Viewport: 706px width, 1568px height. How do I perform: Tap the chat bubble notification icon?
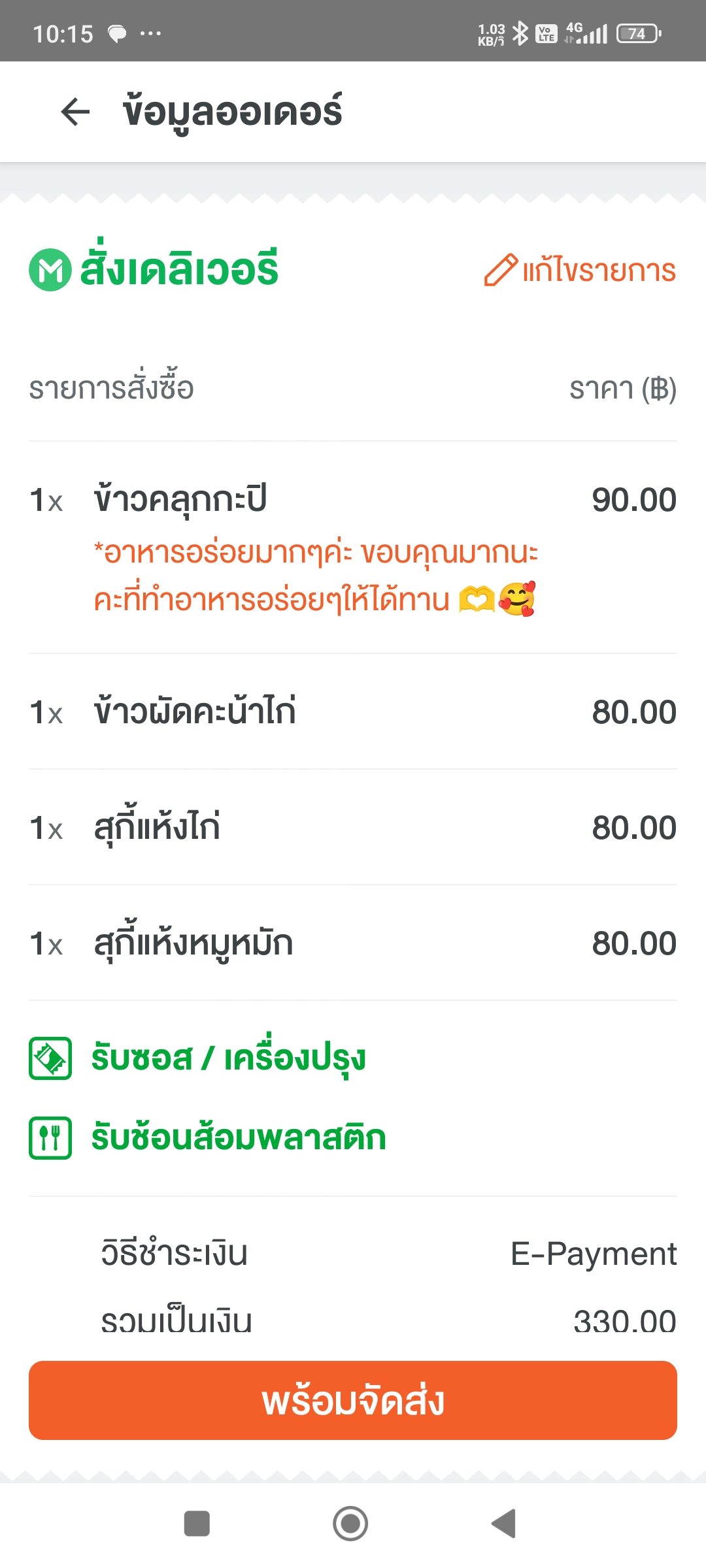tap(117, 33)
